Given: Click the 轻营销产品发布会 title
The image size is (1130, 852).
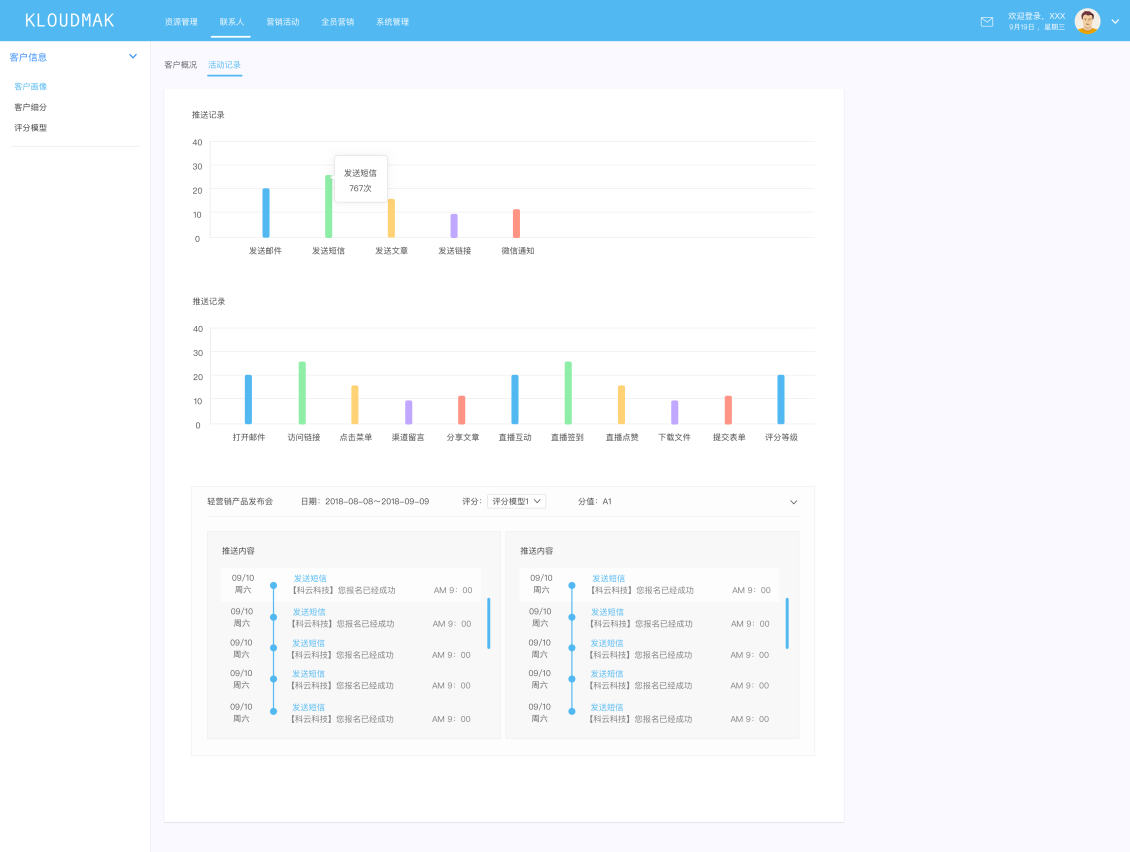Looking at the screenshot, I should [240, 502].
